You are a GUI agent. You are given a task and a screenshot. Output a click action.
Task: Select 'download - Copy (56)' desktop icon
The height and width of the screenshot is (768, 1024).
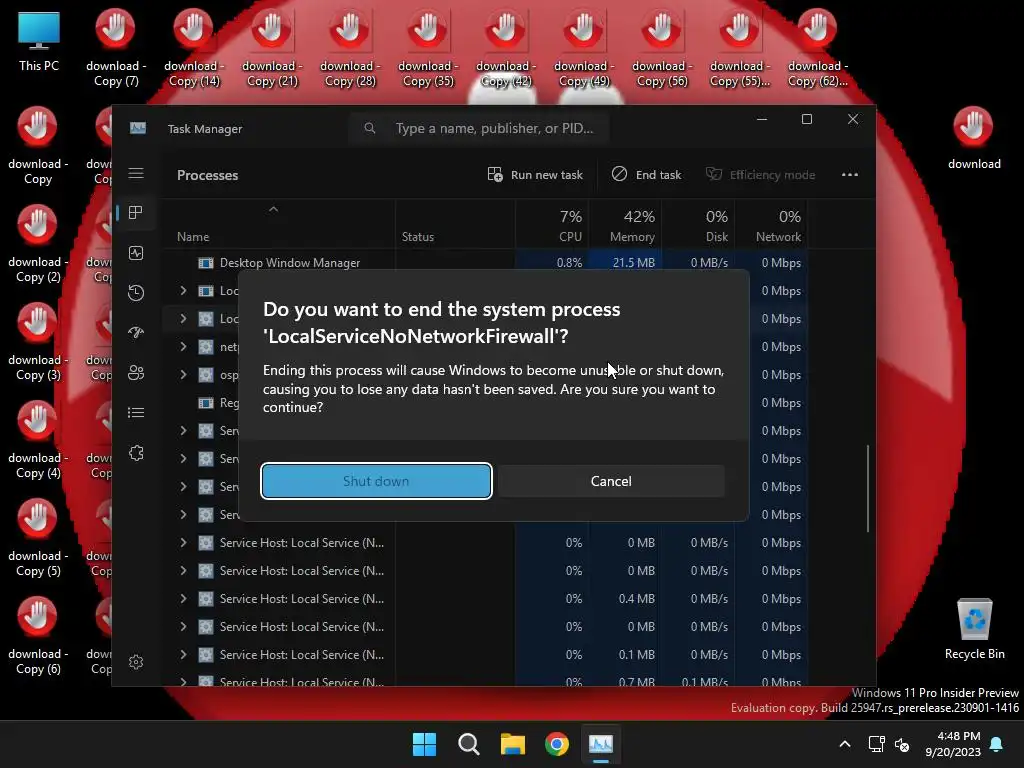pos(662,47)
